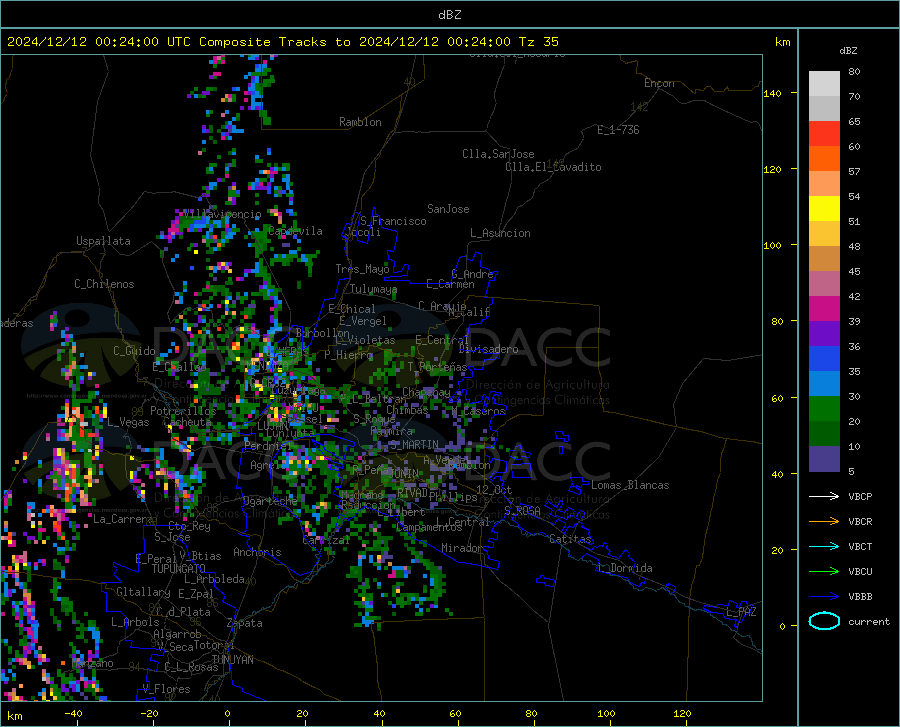
Task: Click the S_MARTIN place label
Action: point(414,445)
